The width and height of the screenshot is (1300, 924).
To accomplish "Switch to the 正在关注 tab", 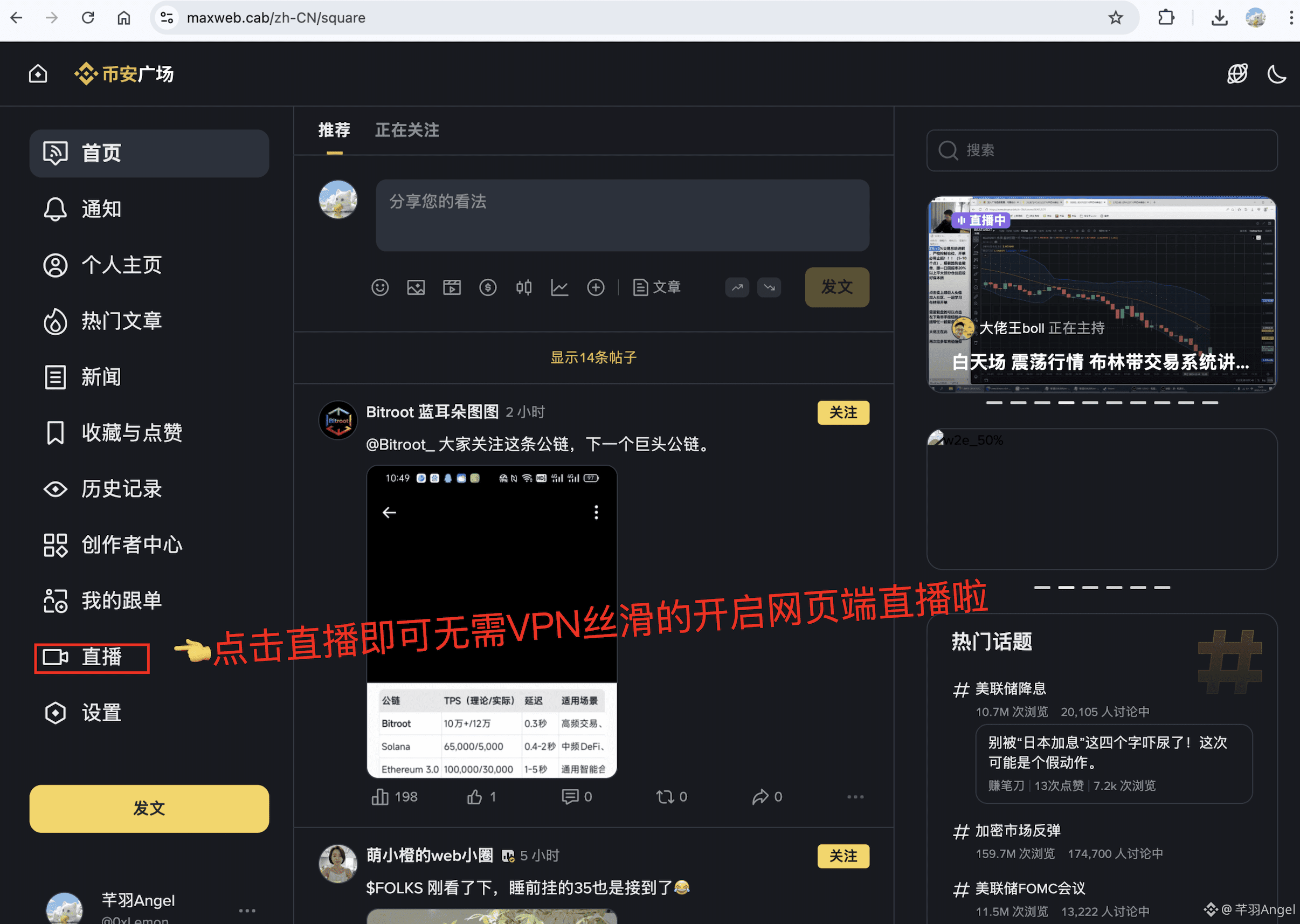I will pos(406,130).
